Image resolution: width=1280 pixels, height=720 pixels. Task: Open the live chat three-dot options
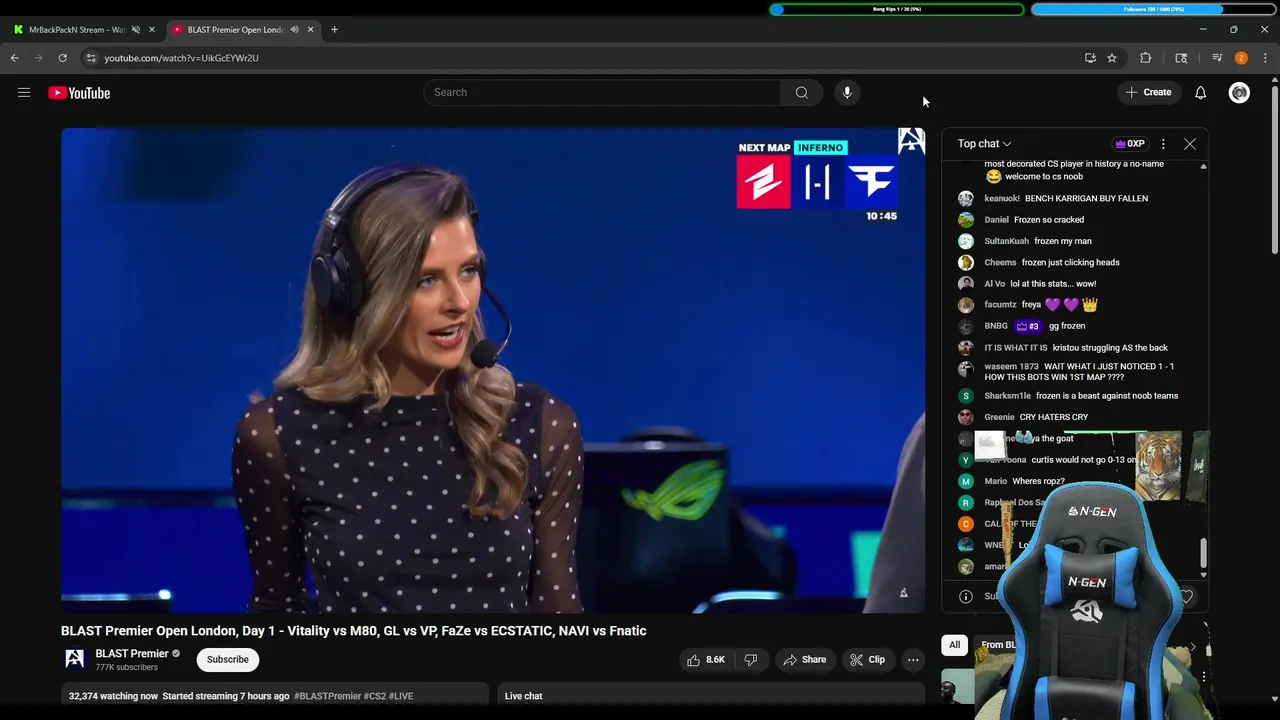click(x=1163, y=144)
